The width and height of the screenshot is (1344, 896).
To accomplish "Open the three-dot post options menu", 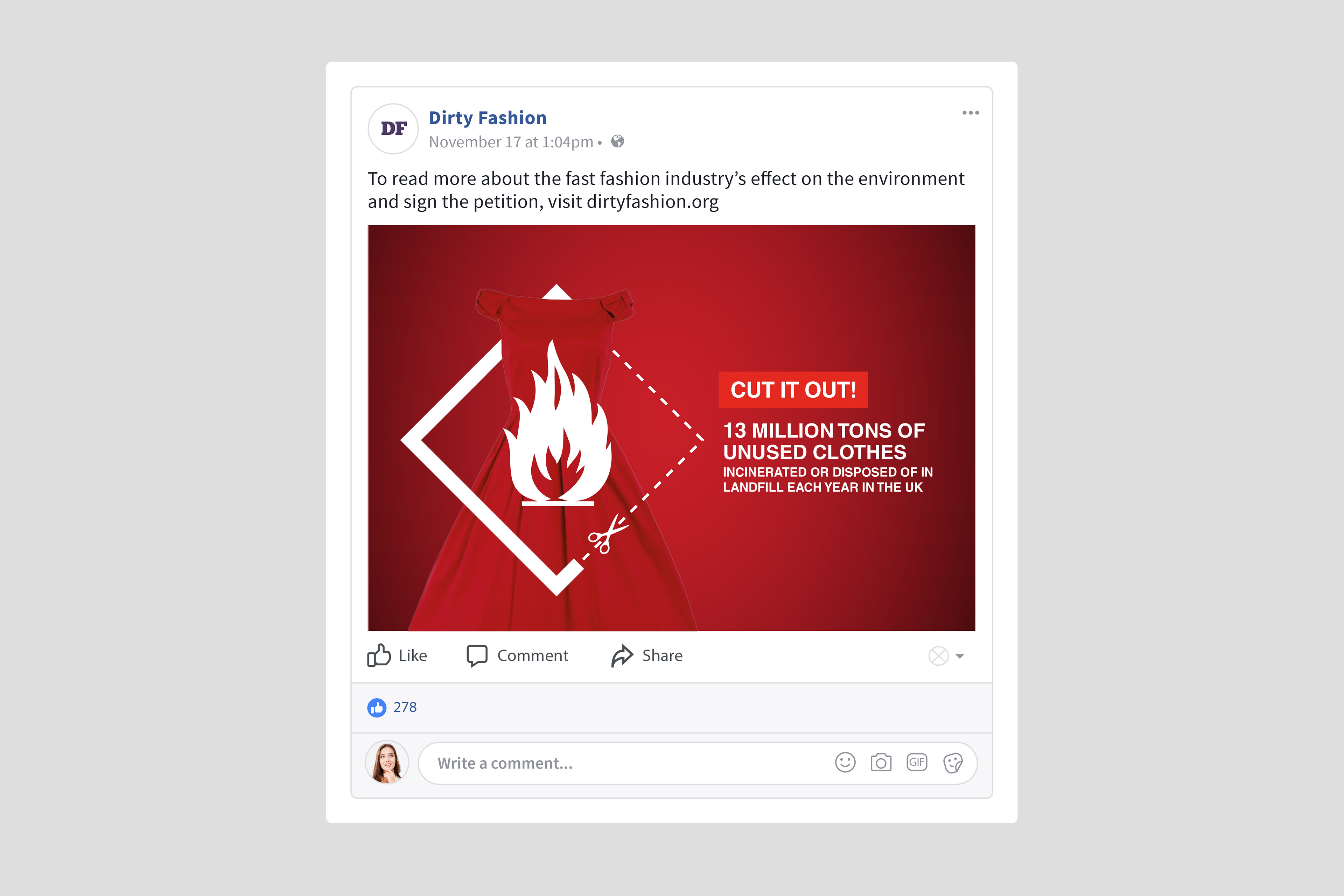I will 970,113.
